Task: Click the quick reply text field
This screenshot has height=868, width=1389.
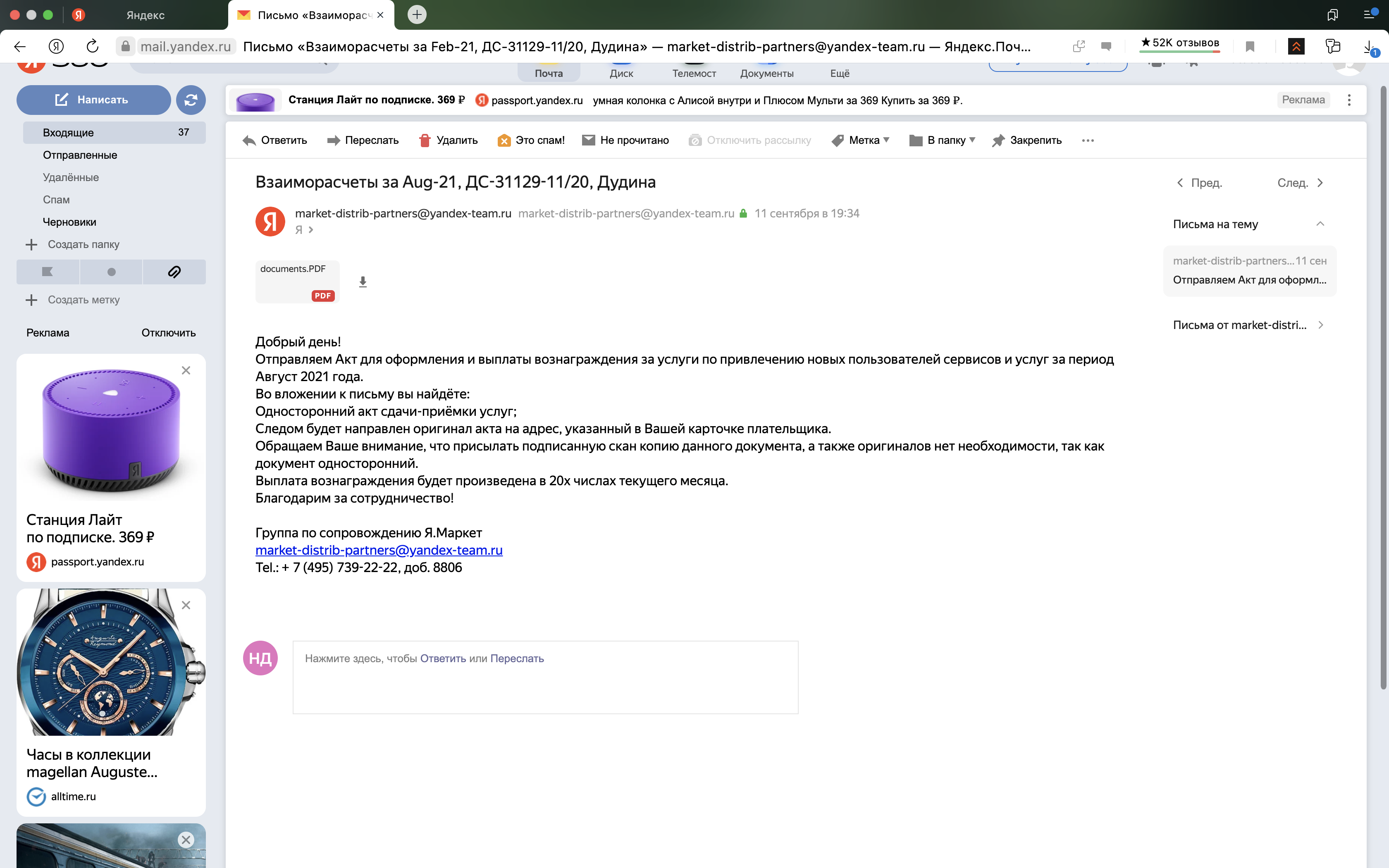Action: click(x=545, y=677)
